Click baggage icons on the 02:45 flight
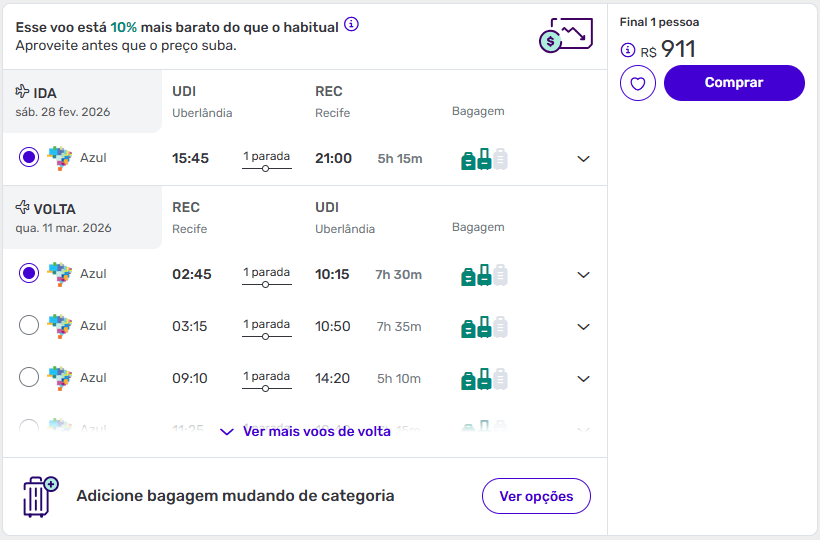The height and width of the screenshot is (540, 820). (x=484, y=275)
